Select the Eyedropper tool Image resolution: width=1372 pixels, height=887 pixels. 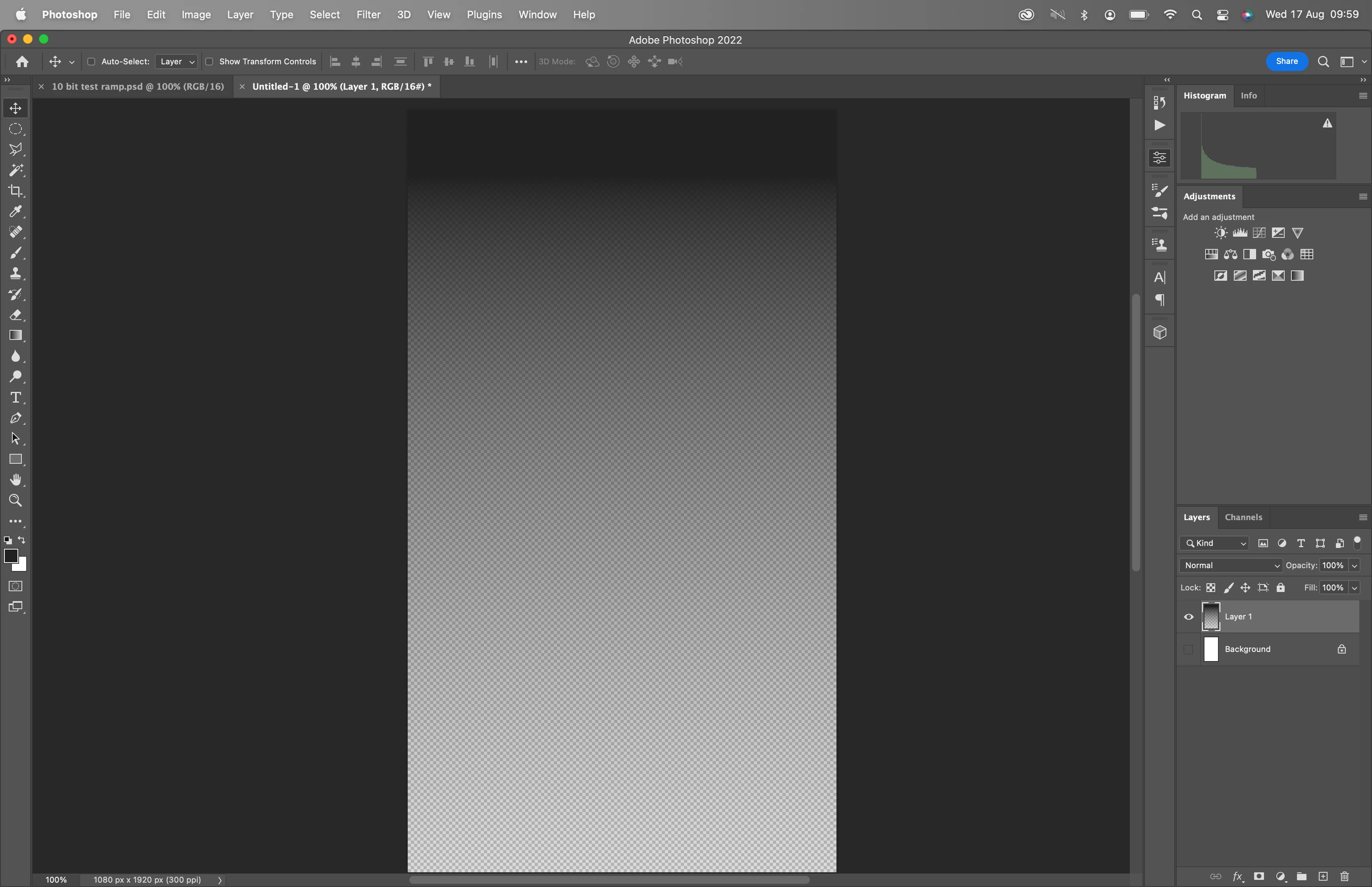point(15,211)
